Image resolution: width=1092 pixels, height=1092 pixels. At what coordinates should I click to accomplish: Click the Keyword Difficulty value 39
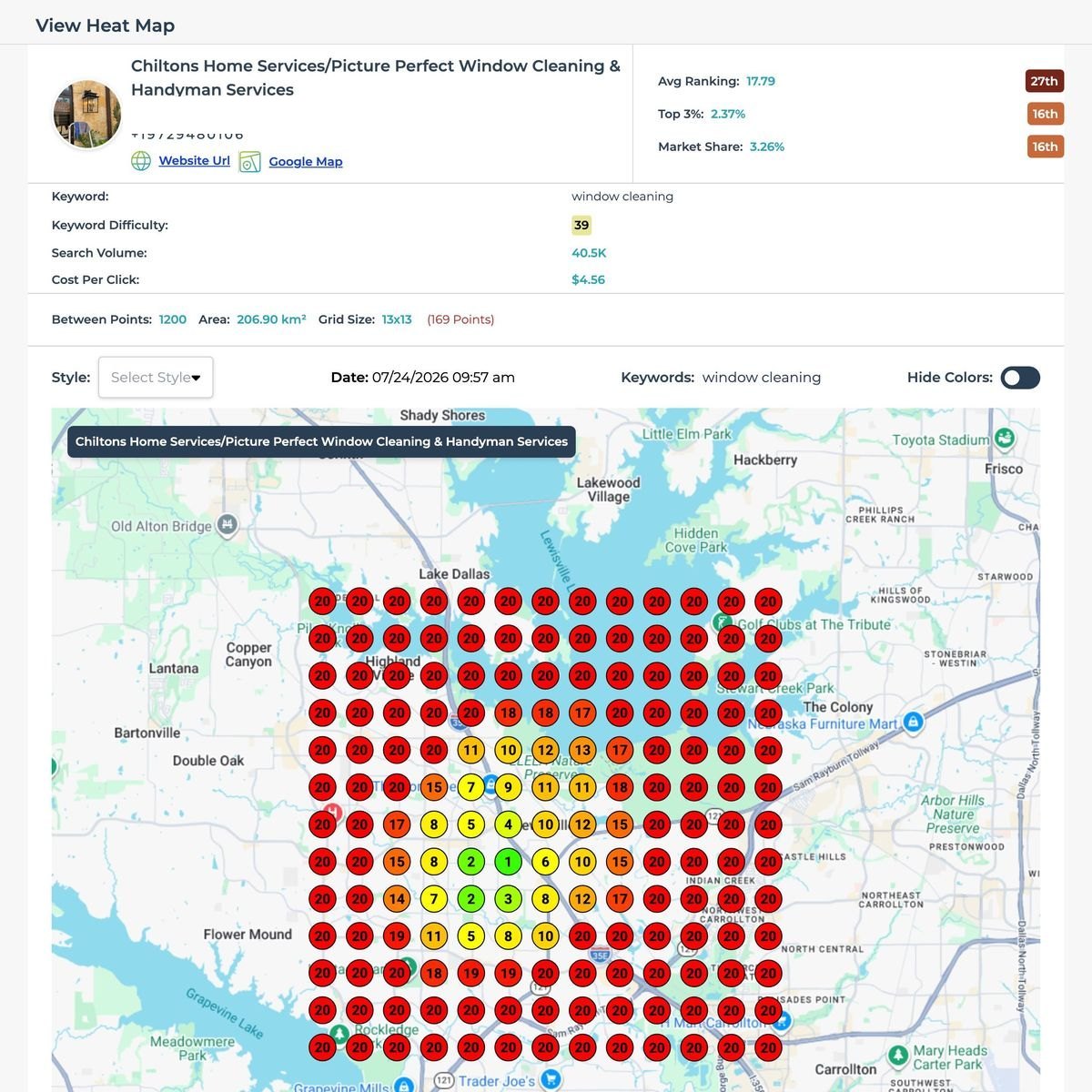tap(581, 225)
